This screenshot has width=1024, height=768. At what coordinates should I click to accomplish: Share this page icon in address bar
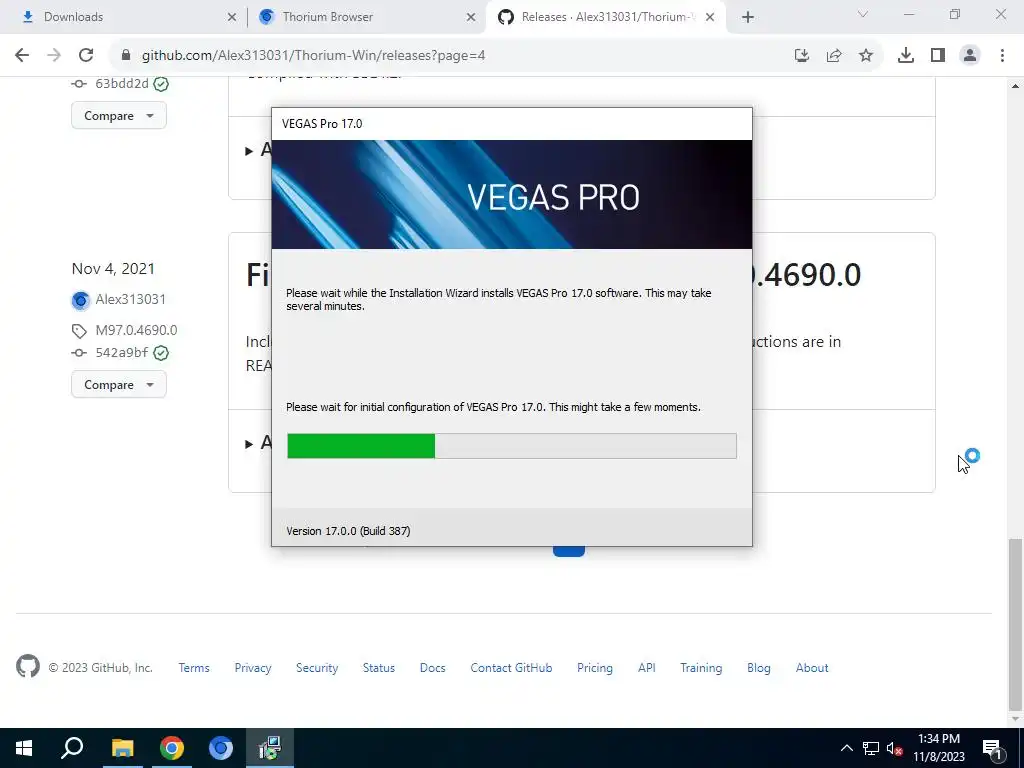tap(834, 56)
